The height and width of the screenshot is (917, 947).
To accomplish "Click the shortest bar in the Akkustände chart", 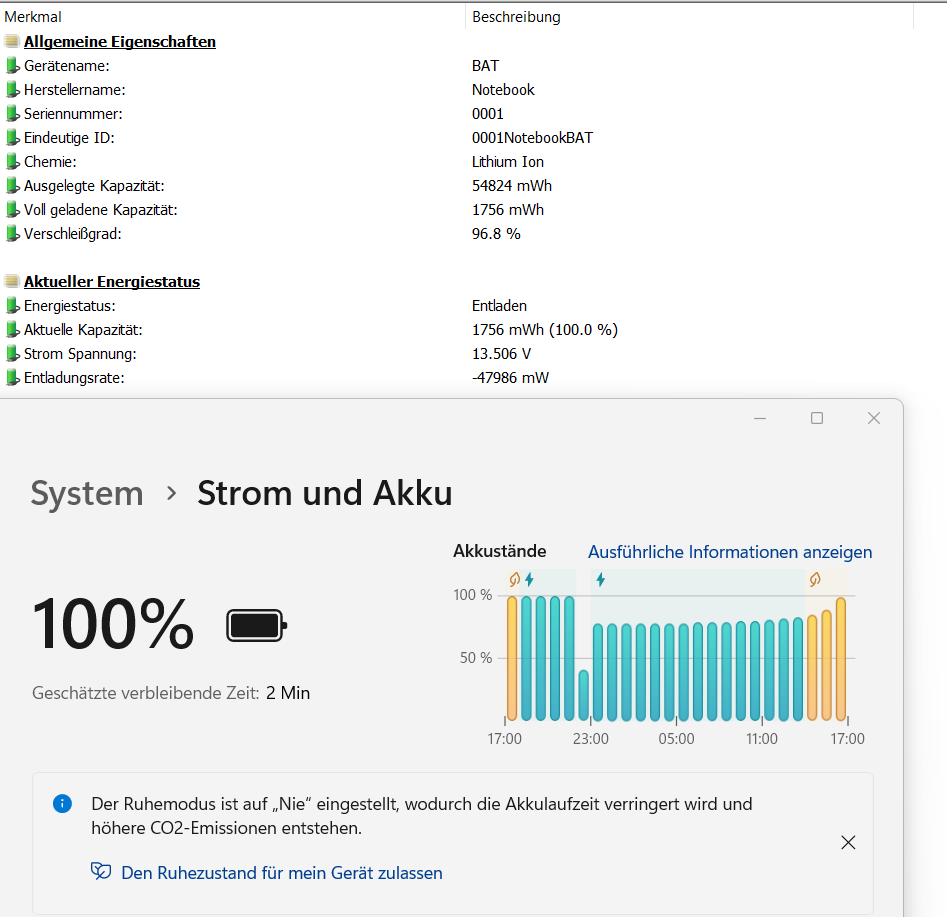I will (584, 696).
